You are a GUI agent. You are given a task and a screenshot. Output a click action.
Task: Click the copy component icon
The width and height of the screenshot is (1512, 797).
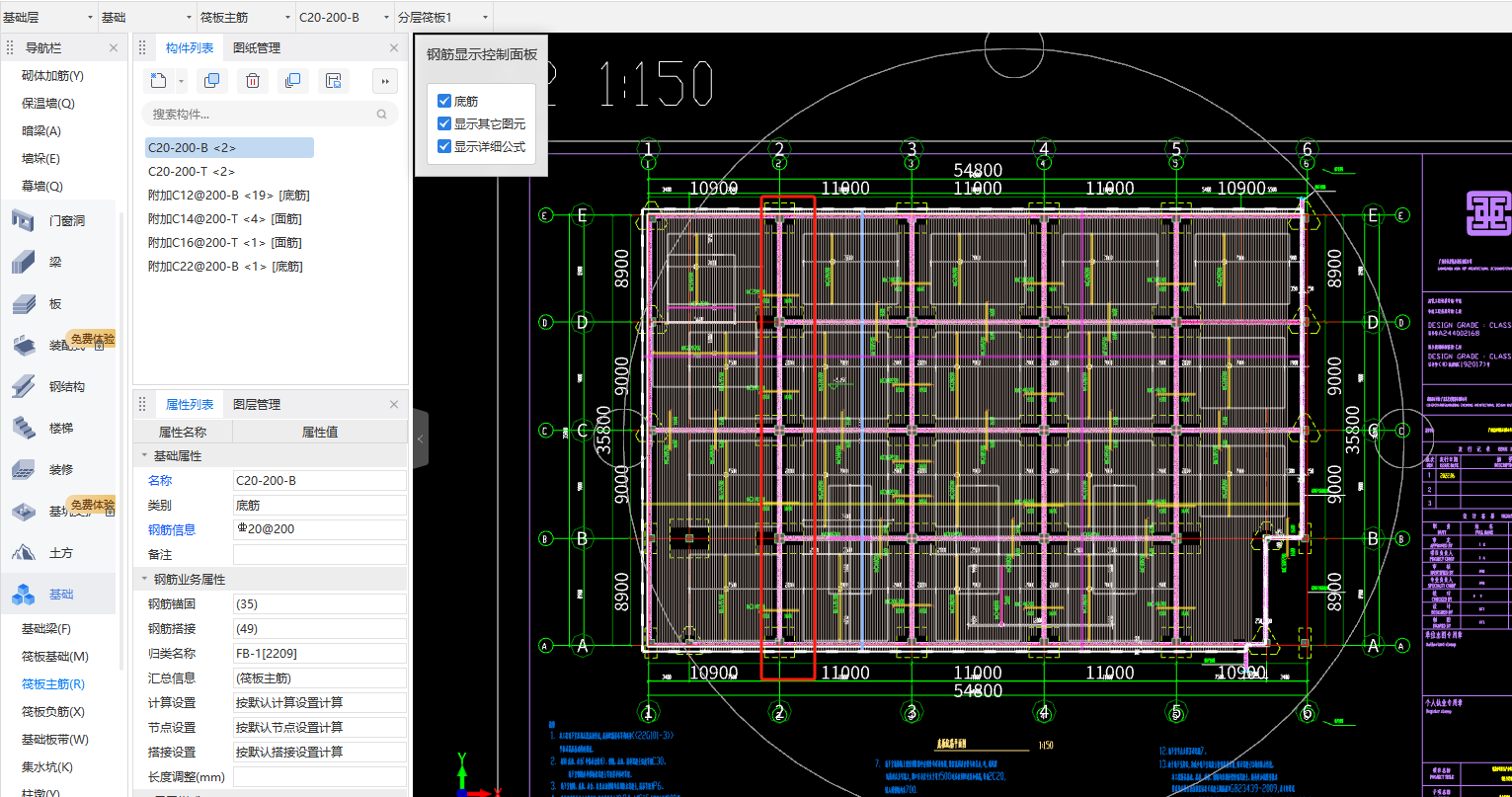pos(211,81)
